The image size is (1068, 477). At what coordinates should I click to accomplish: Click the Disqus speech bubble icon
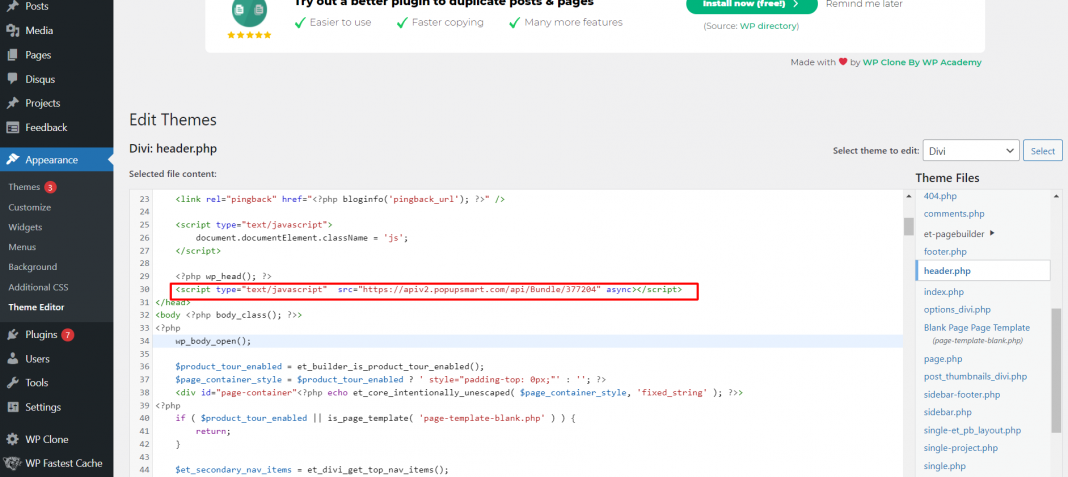(x=12, y=79)
